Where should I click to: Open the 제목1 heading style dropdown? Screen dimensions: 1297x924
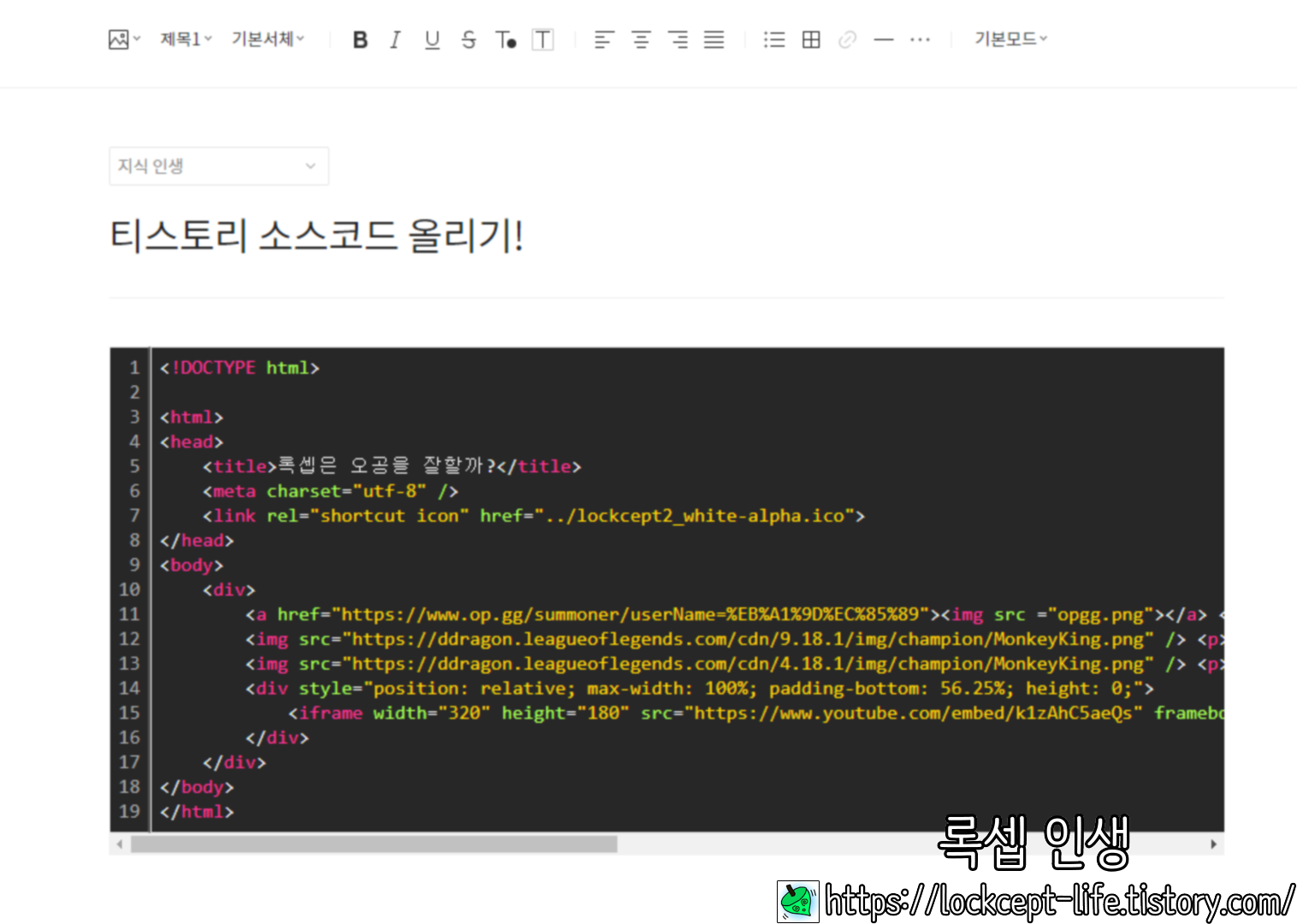tap(186, 39)
